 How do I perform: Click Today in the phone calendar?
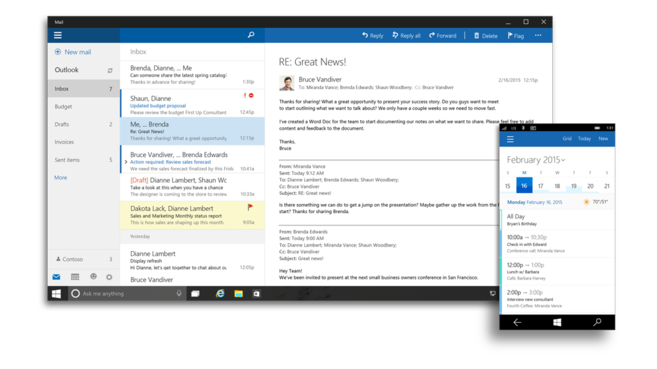pyautogui.click(x=584, y=139)
